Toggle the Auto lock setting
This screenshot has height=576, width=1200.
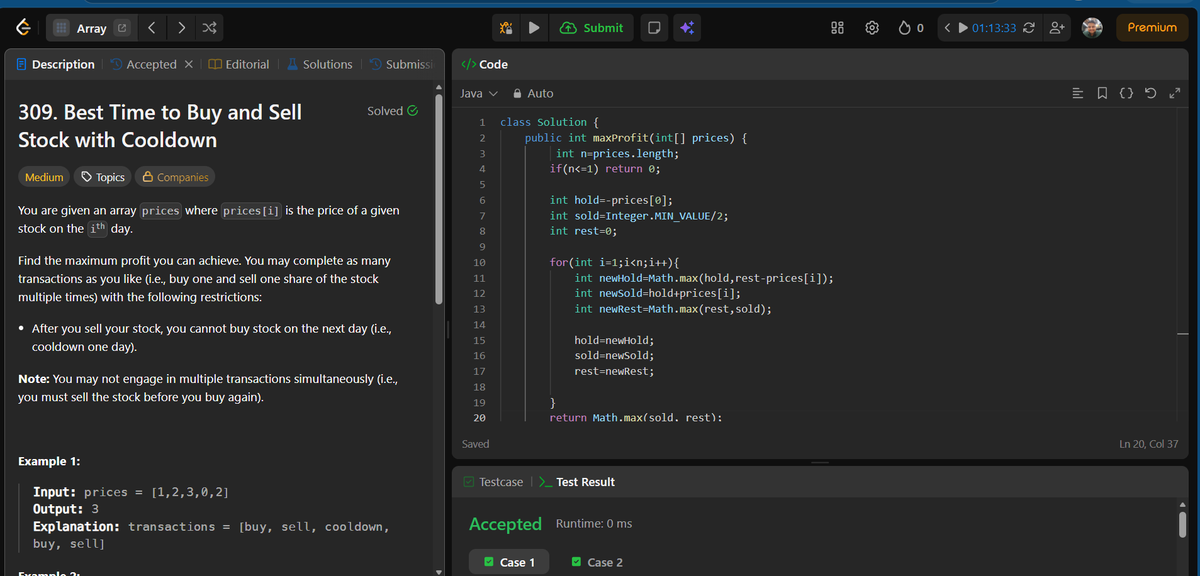click(x=533, y=93)
